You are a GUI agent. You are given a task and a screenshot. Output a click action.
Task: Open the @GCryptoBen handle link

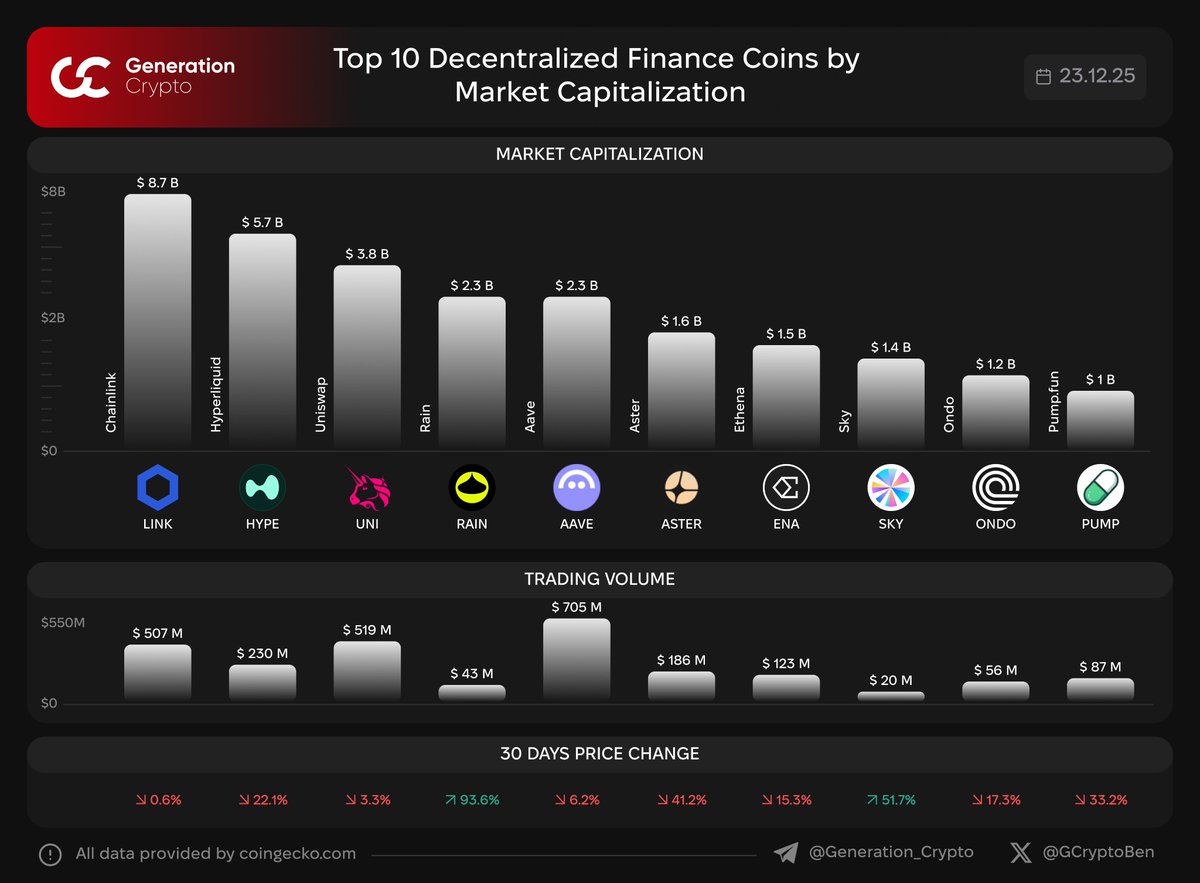click(x=1098, y=853)
